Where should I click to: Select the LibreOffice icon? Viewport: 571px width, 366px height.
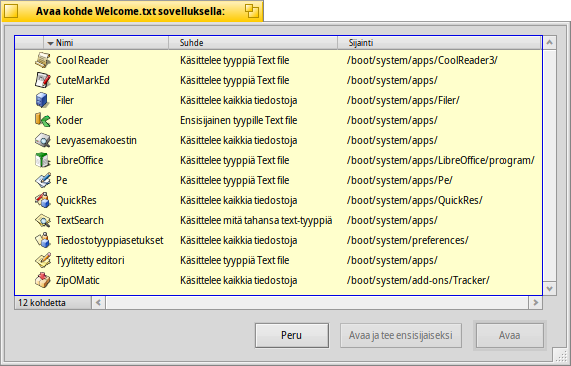43,160
